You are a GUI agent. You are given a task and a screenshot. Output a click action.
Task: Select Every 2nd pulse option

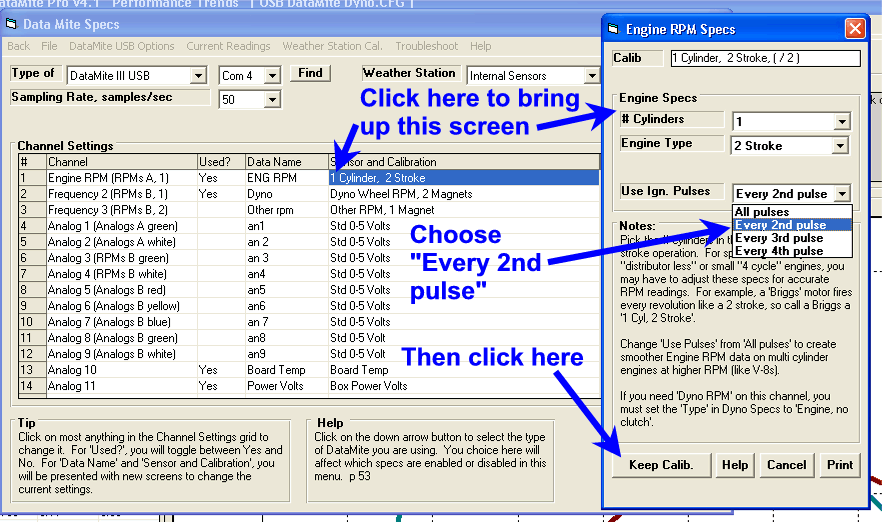[x=793, y=225]
